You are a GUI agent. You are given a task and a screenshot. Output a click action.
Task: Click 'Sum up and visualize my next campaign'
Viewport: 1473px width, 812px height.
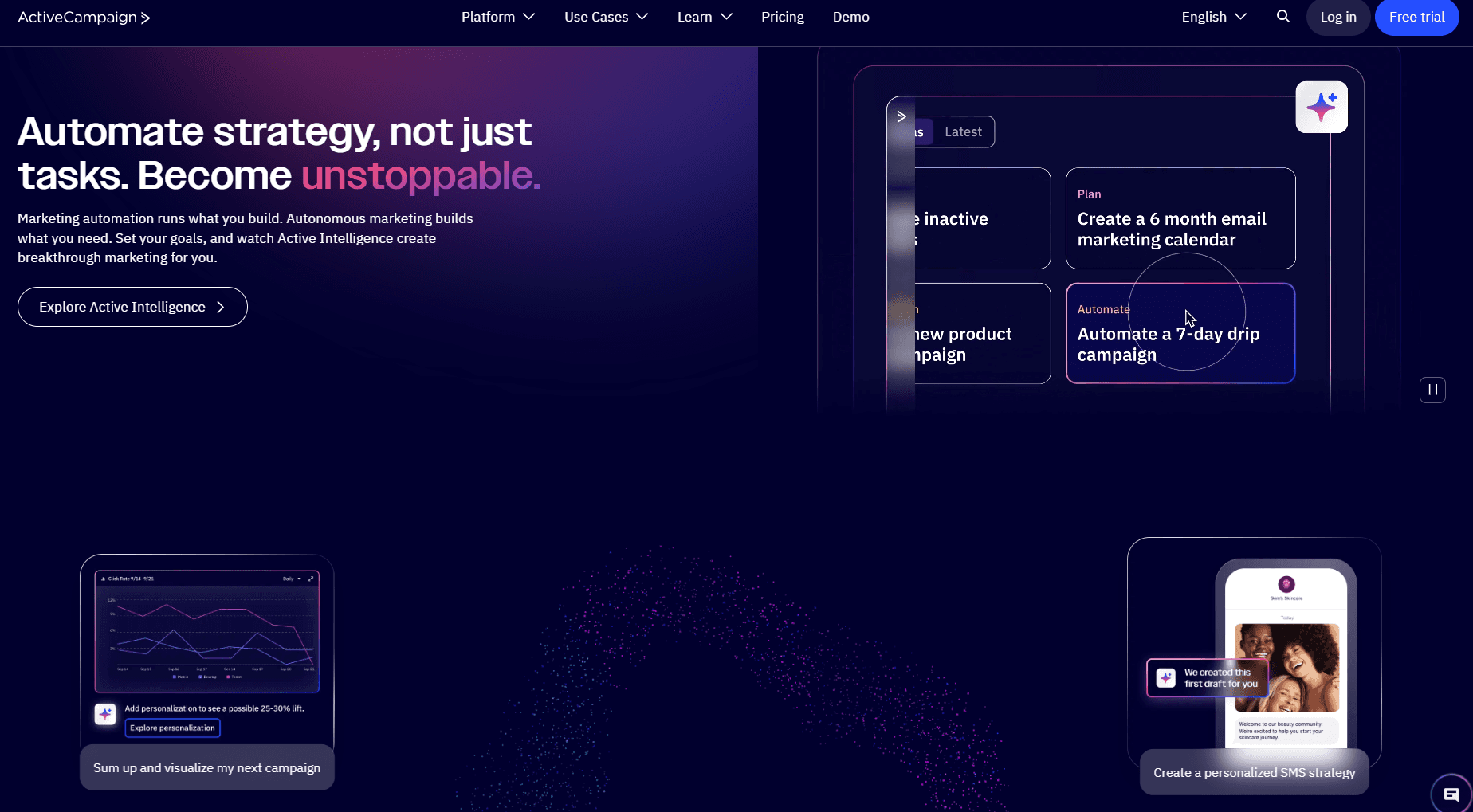(x=207, y=767)
